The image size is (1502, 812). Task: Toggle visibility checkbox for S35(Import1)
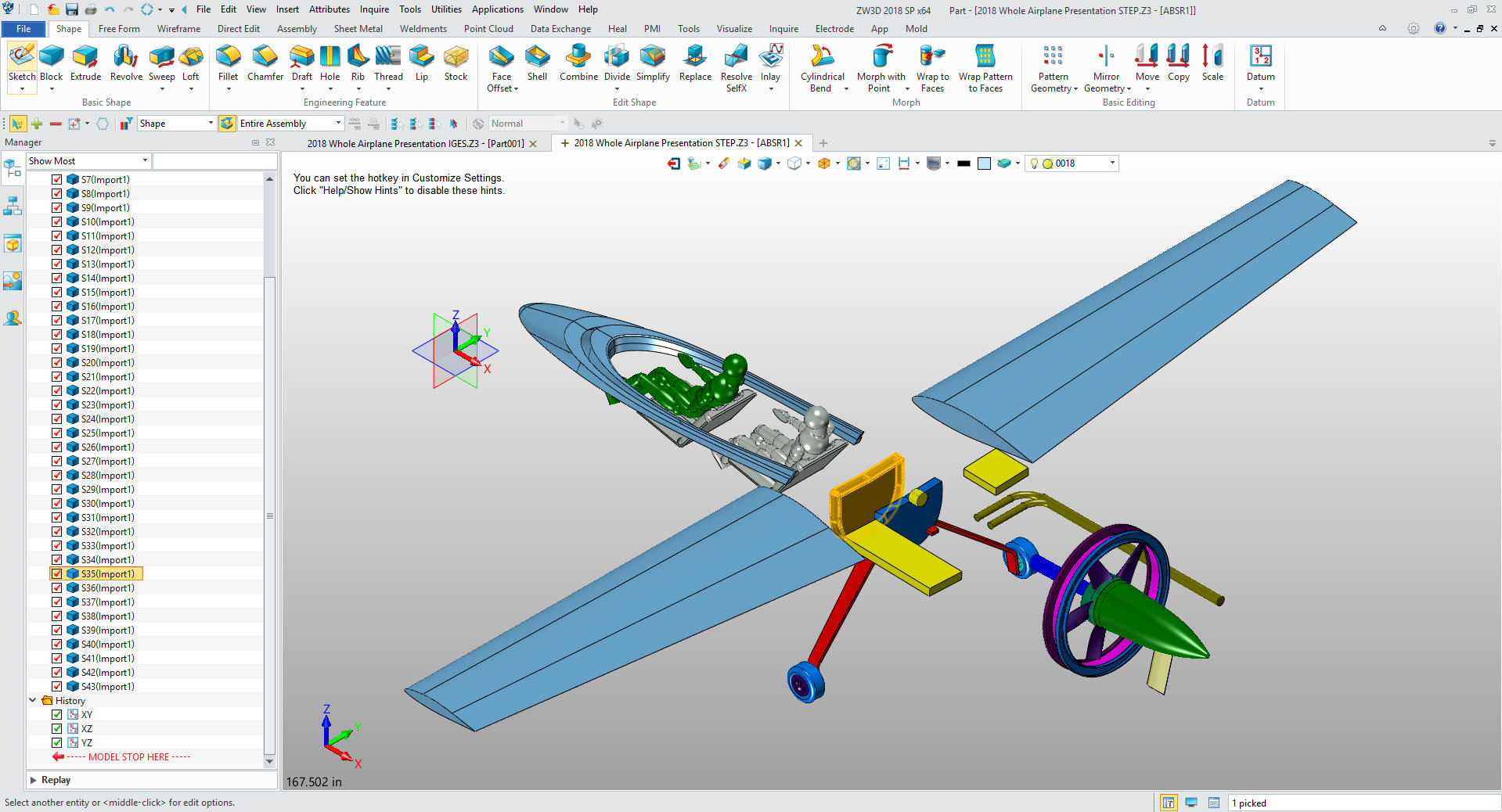57,574
